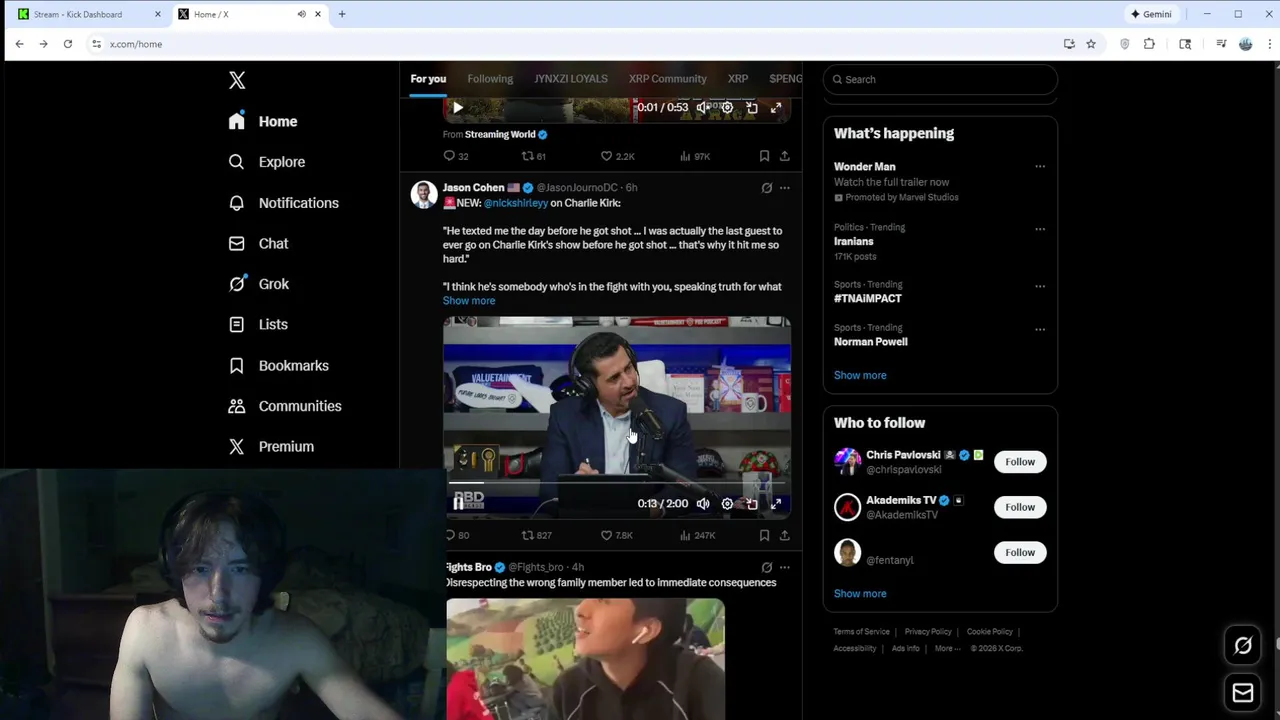Mute the Jason Cohen video player
The width and height of the screenshot is (1280, 720).
pos(703,504)
